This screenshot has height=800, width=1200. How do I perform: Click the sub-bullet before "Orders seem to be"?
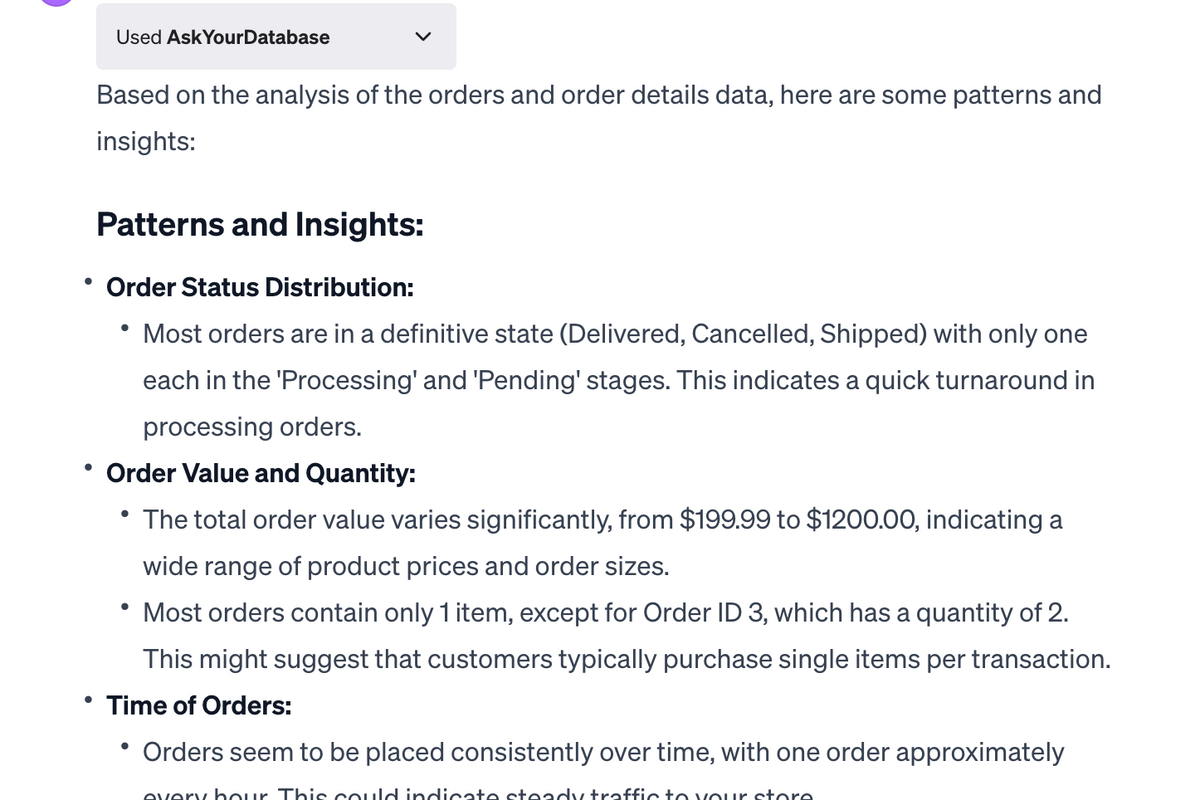[x=125, y=746]
